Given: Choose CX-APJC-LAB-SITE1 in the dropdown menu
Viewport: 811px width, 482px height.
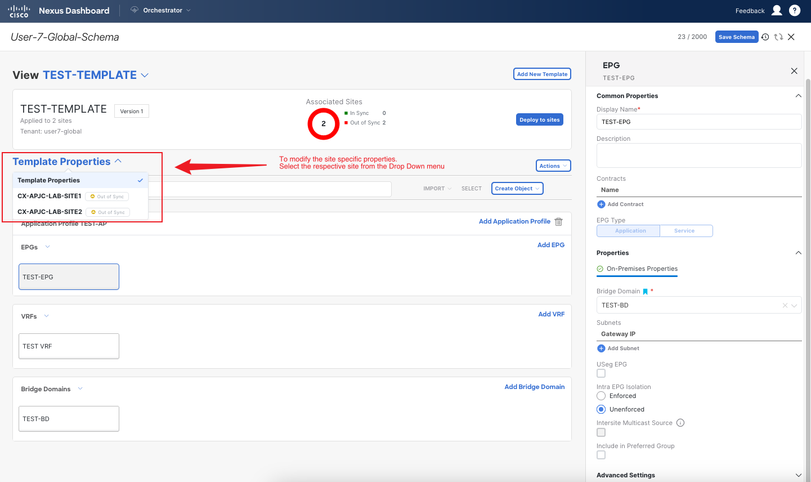Looking at the screenshot, I should [x=80, y=196].
